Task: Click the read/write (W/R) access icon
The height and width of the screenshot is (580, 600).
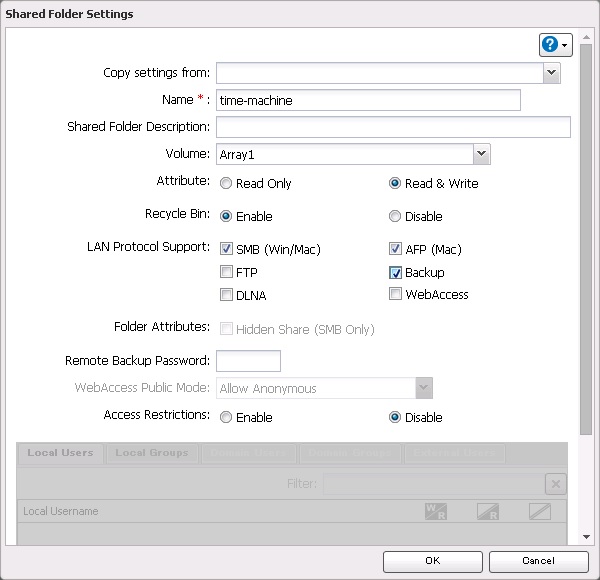Action: (435, 511)
